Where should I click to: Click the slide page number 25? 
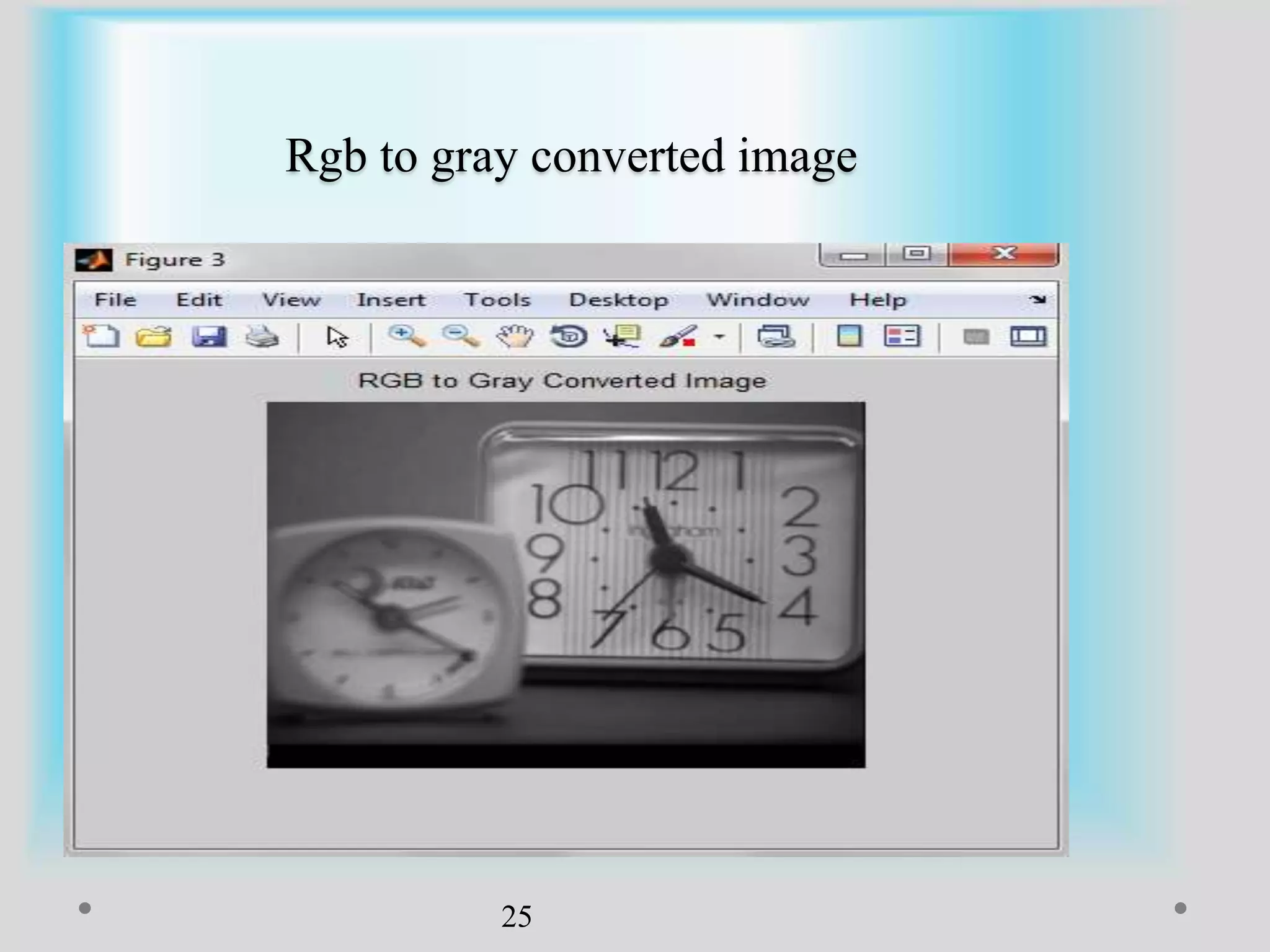click(517, 916)
